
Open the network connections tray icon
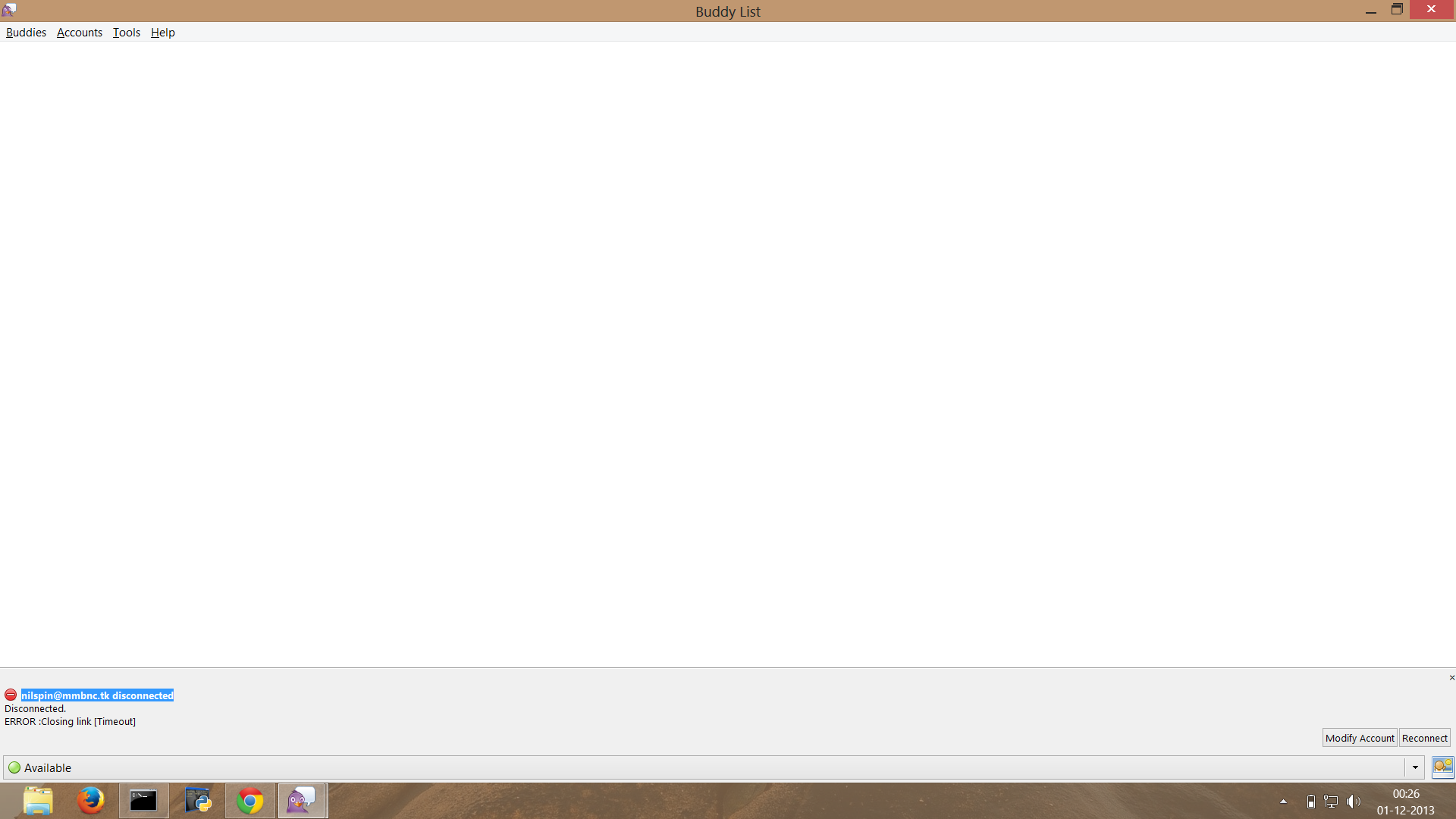1331,801
